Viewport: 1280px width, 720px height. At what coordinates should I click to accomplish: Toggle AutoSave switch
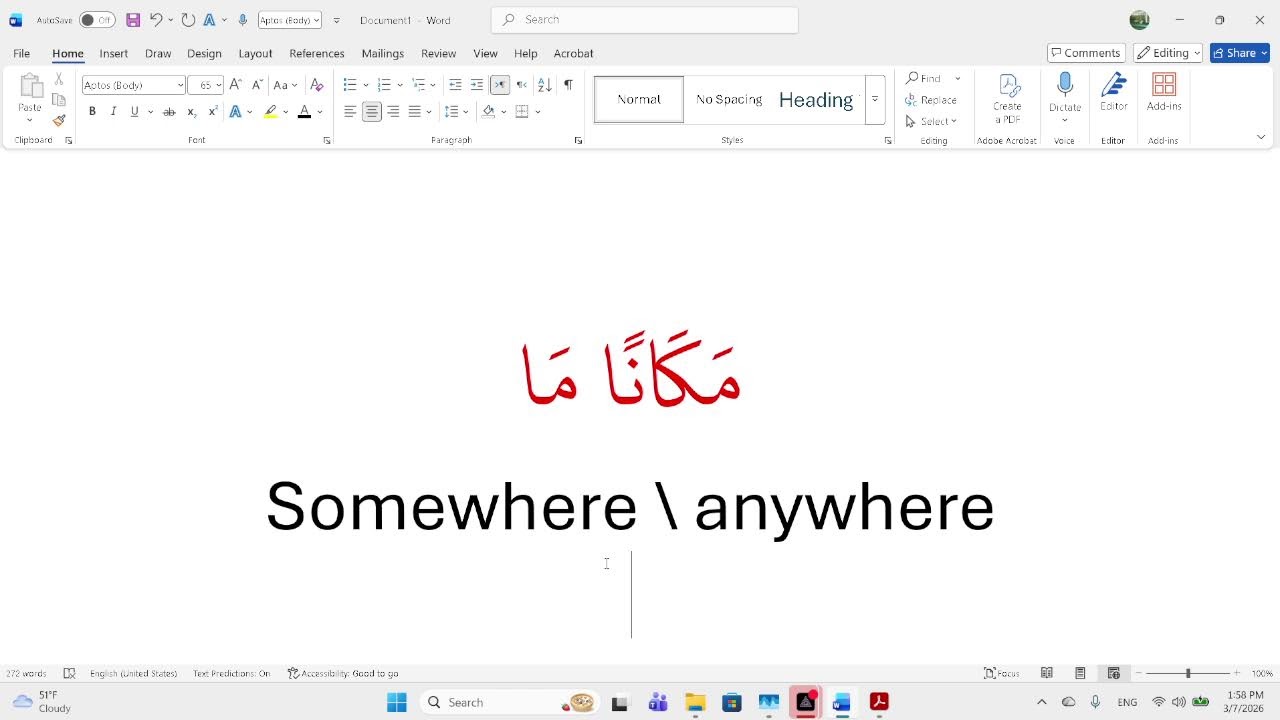(x=97, y=20)
